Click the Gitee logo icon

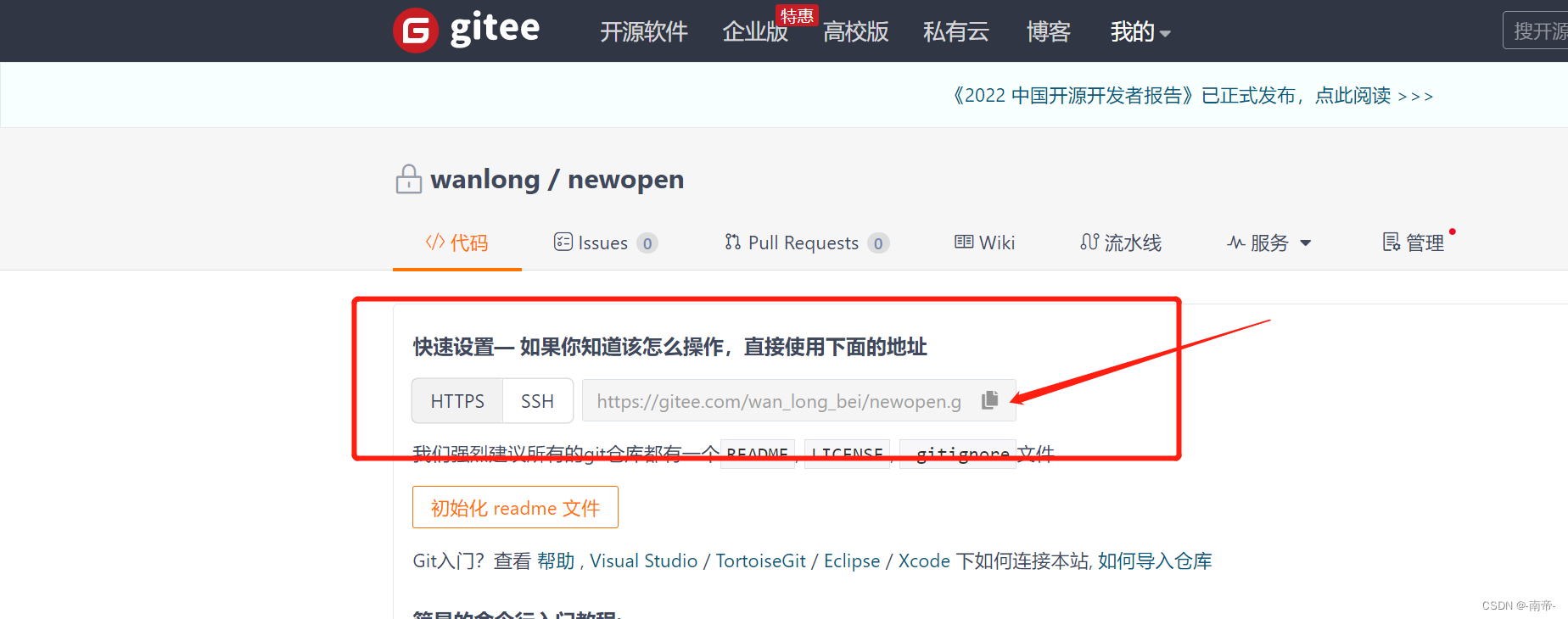coord(416,31)
